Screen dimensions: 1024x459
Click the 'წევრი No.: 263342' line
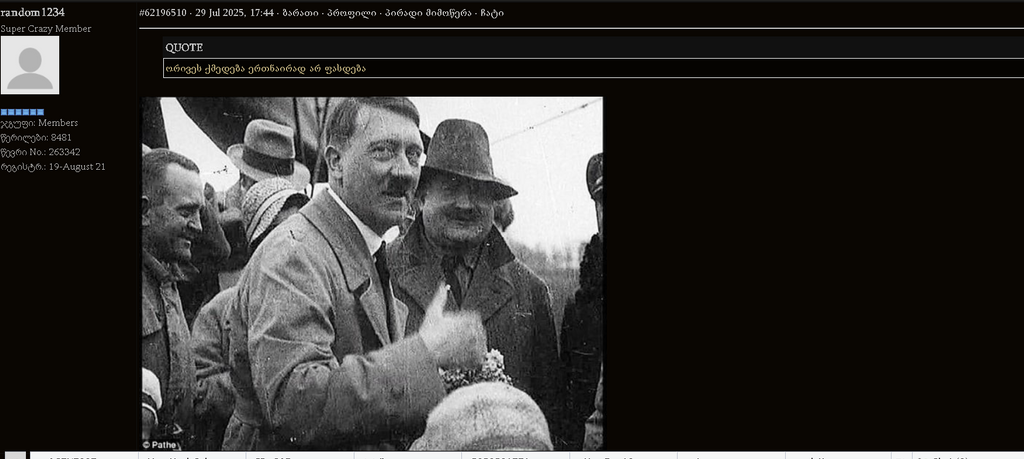pos(40,152)
